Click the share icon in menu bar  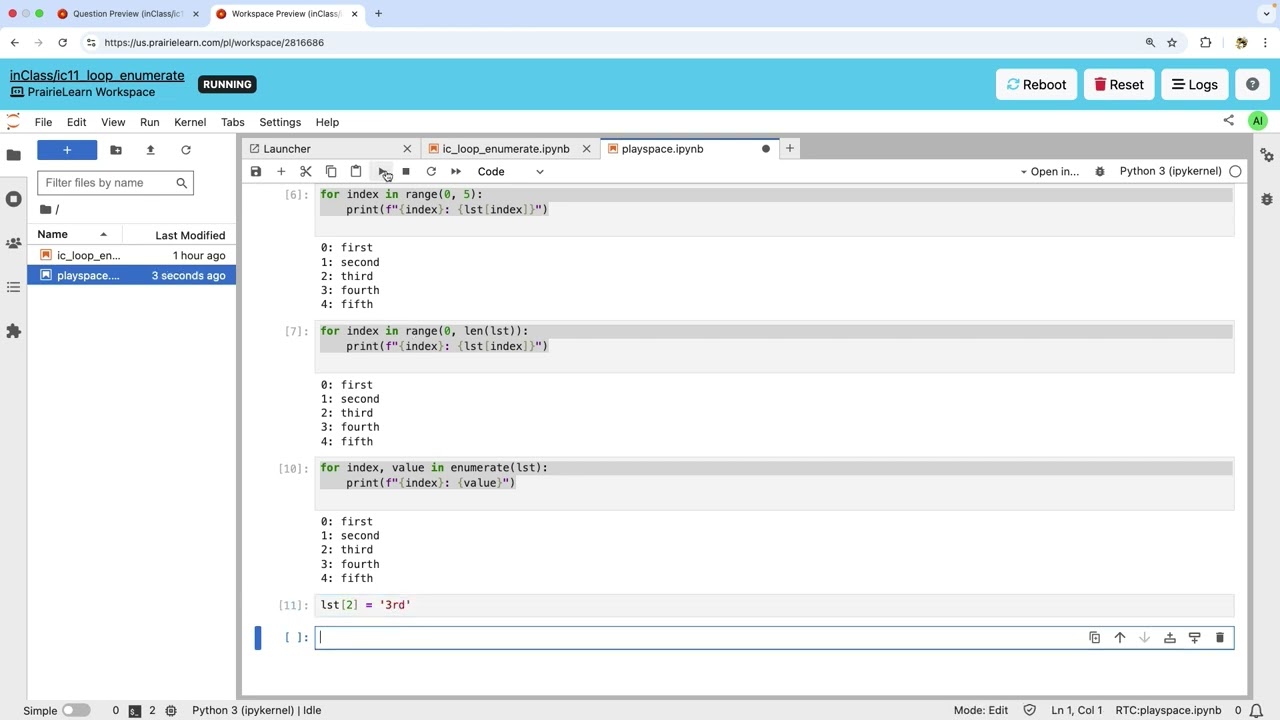pos(1228,121)
